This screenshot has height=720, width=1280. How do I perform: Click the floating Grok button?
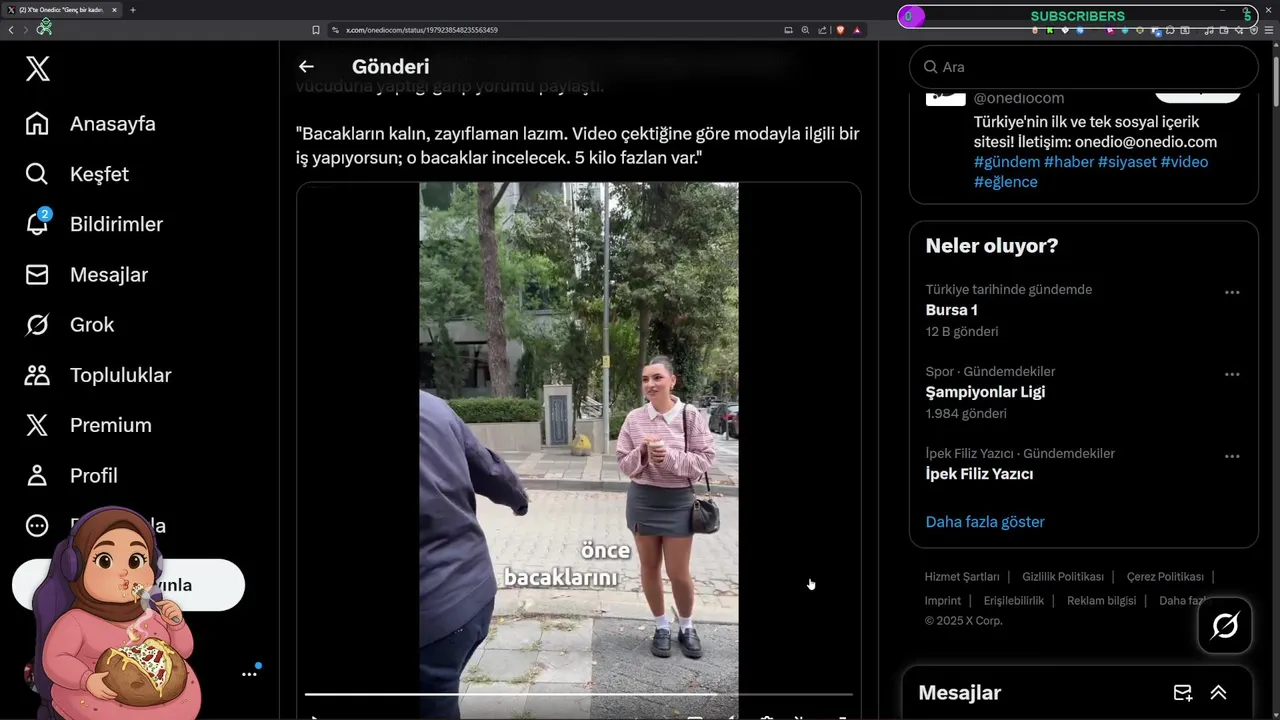[1225, 626]
